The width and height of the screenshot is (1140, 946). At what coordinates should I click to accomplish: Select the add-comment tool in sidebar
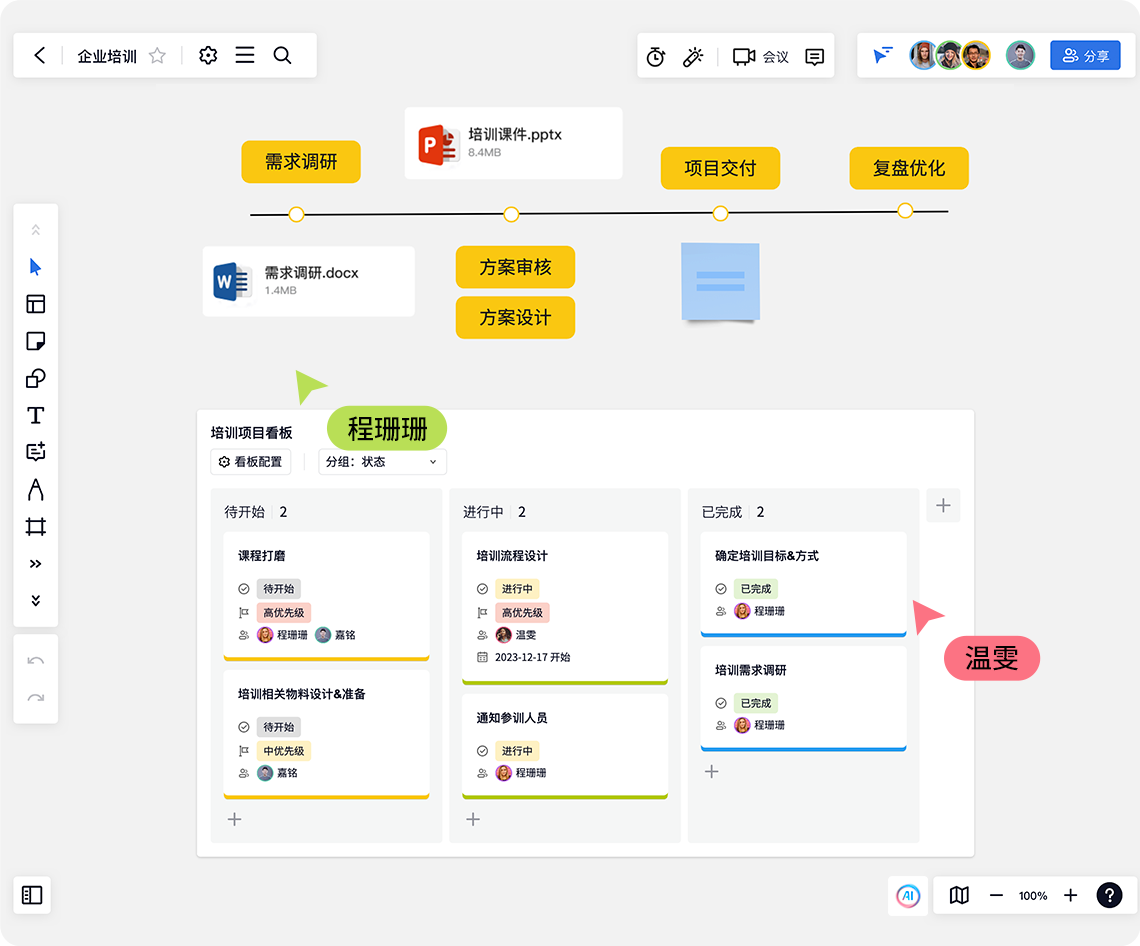(x=36, y=452)
